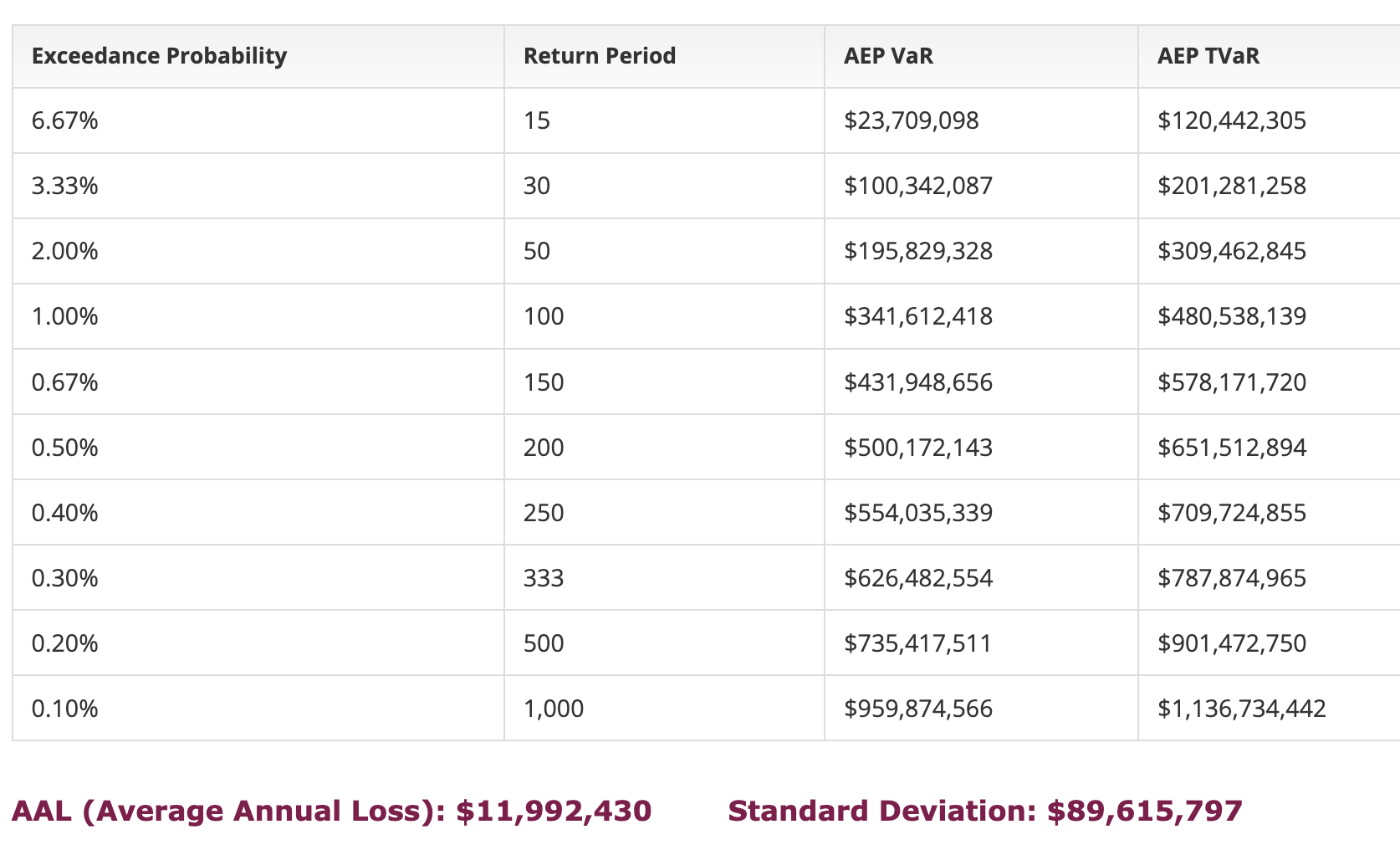Screen dimensions: 1400x850
Task: Select the 0.40% exceedance probability cell
Action: (x=65, y=513)
